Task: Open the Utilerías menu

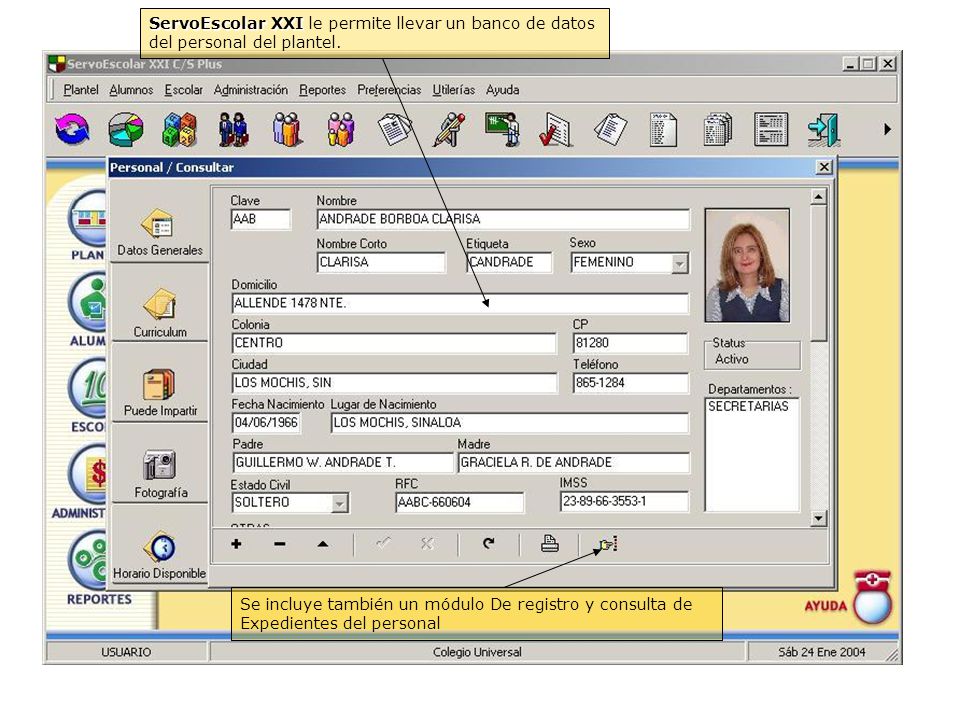Action: [x=453, y=90]
